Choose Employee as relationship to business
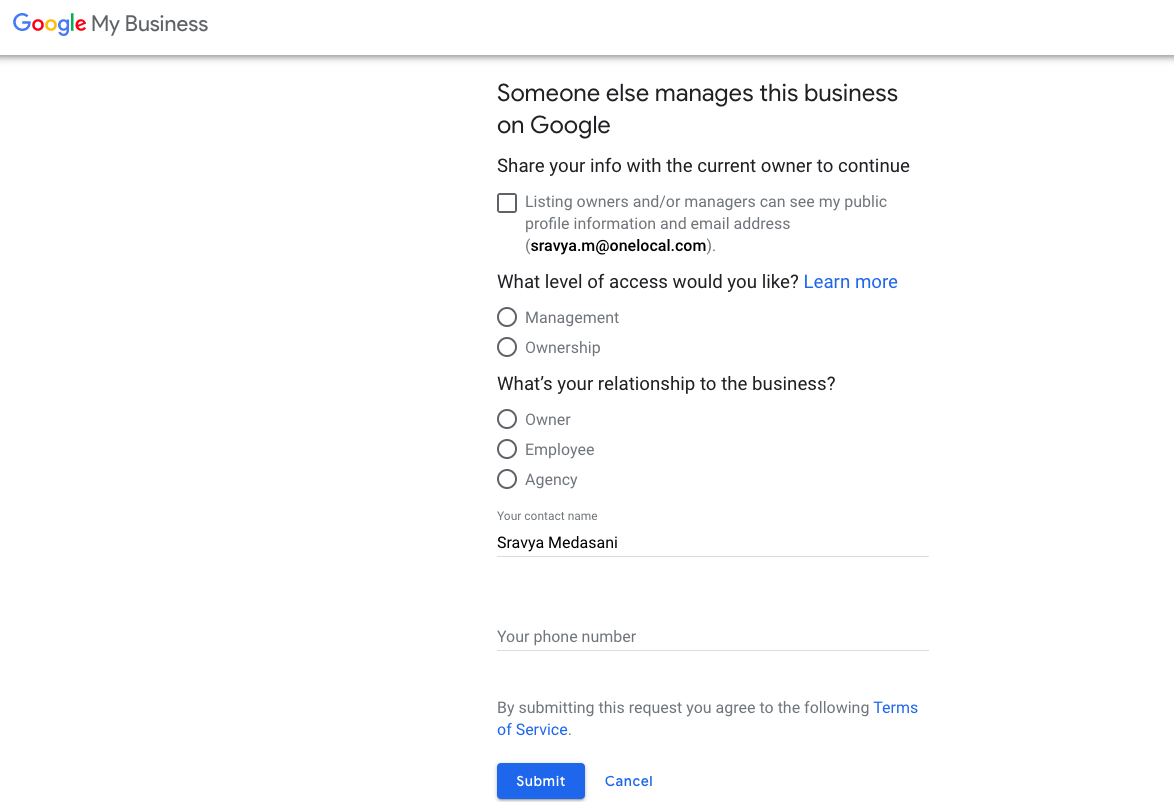The image size is (1174, 802). 507,449
